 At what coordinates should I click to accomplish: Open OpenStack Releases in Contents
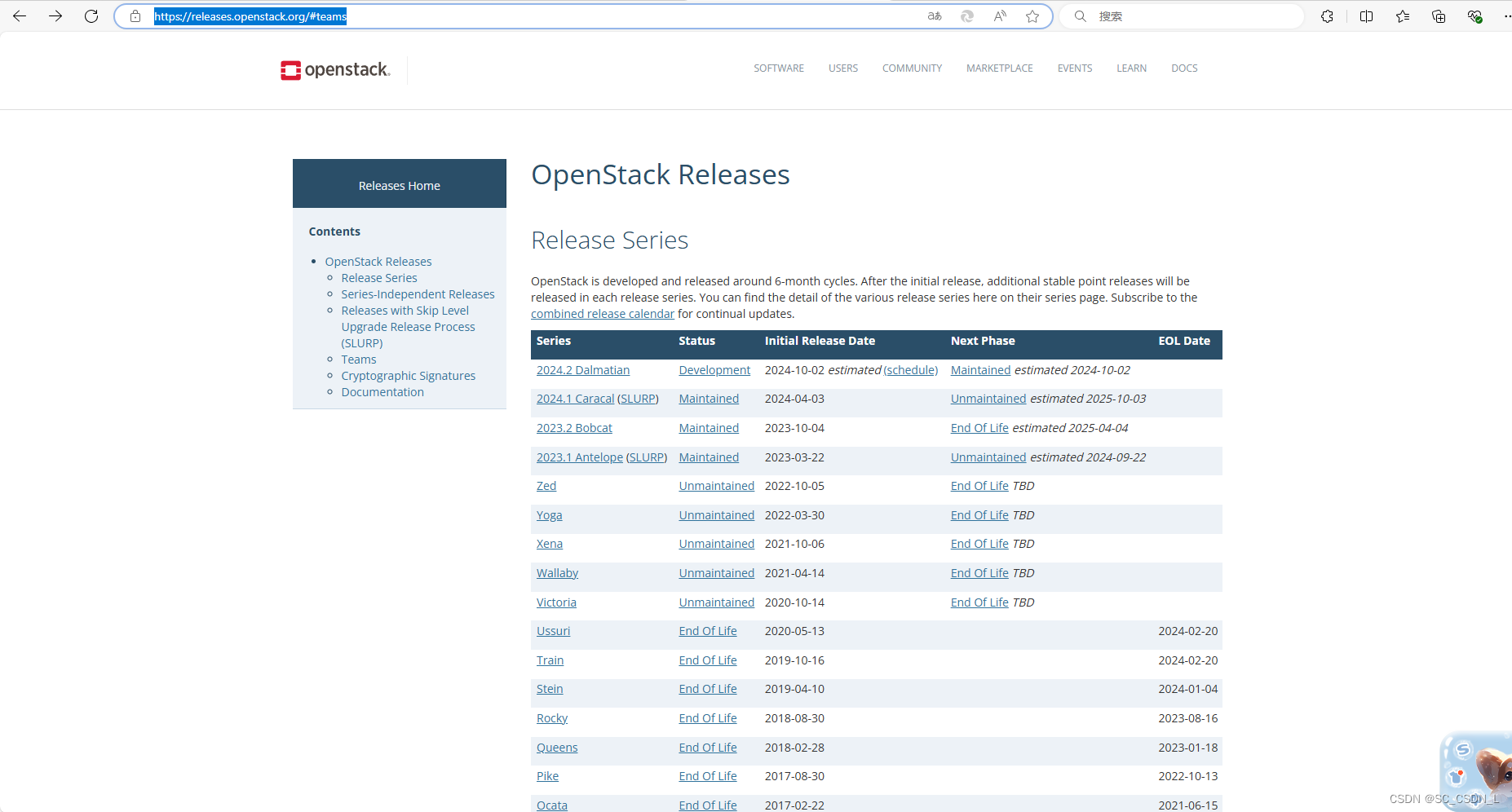(x=378, y=262)
